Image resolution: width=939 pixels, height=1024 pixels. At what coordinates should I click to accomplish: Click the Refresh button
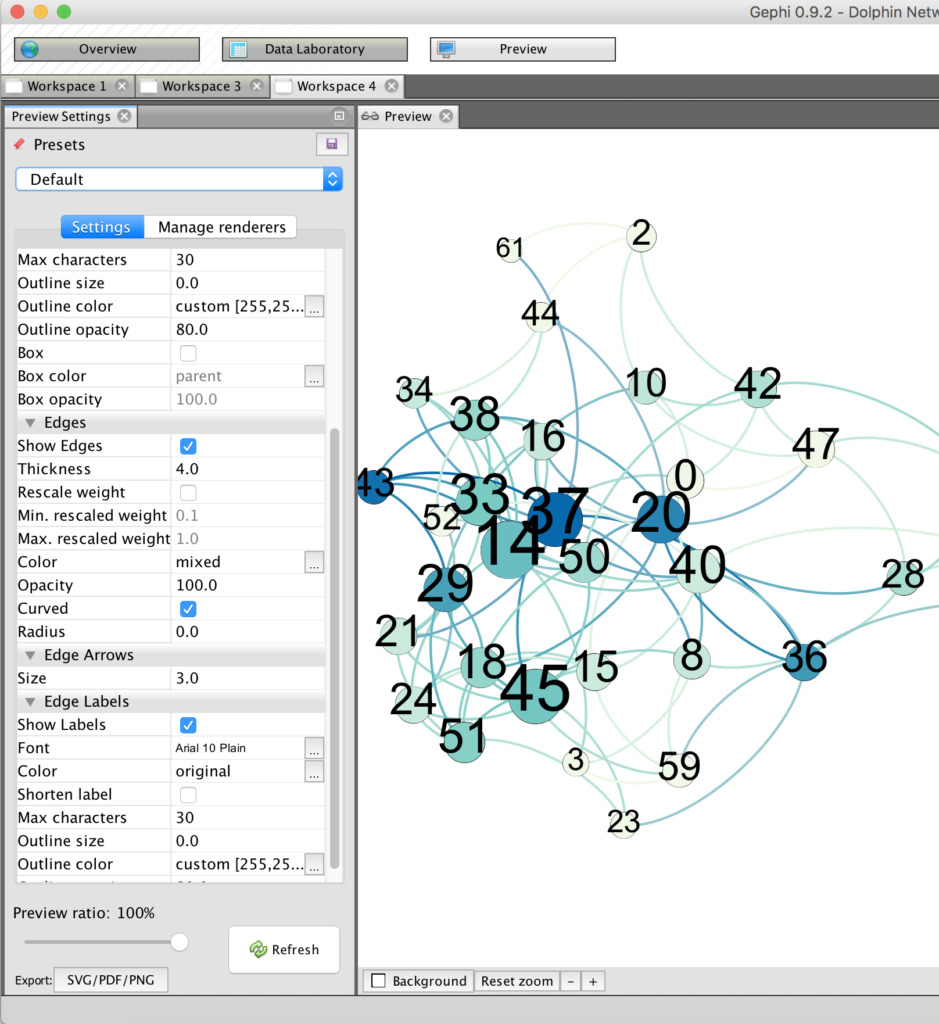pyautogui.click(x=283, y=949)
